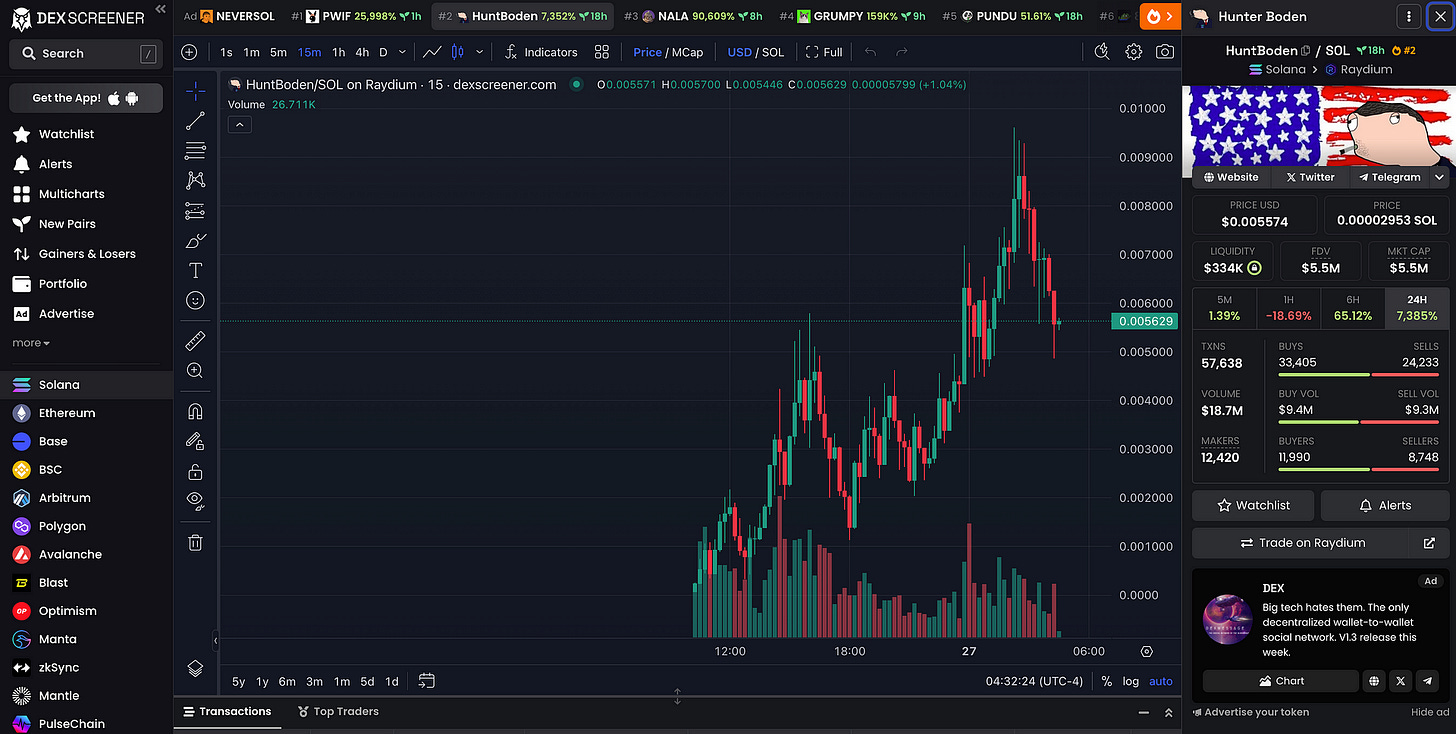This screenshot has height=734, width=1456.
Task: Open the token options three-dot menu
Action: [1408, 17]
